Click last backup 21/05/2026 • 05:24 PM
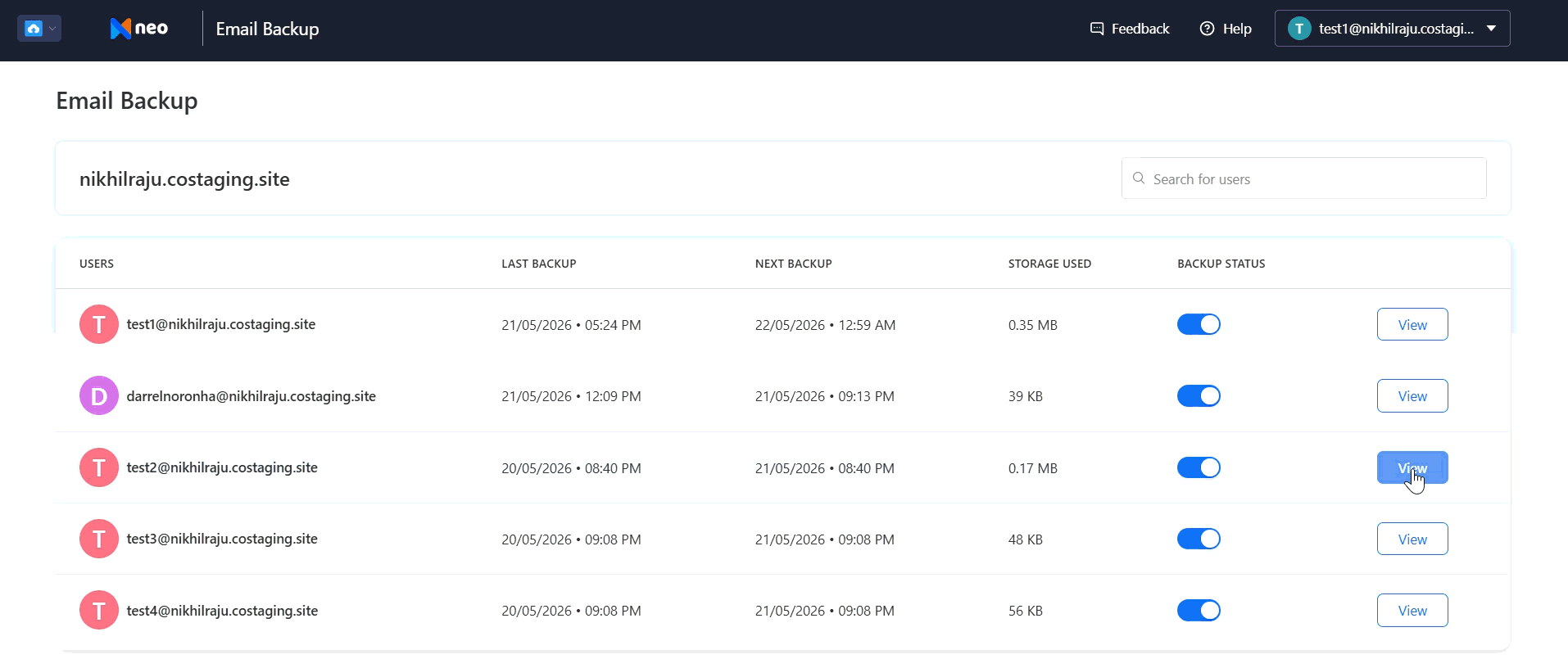Image resolution: width=1568 pixels, height=668 pixels. [x=571, y=325]
